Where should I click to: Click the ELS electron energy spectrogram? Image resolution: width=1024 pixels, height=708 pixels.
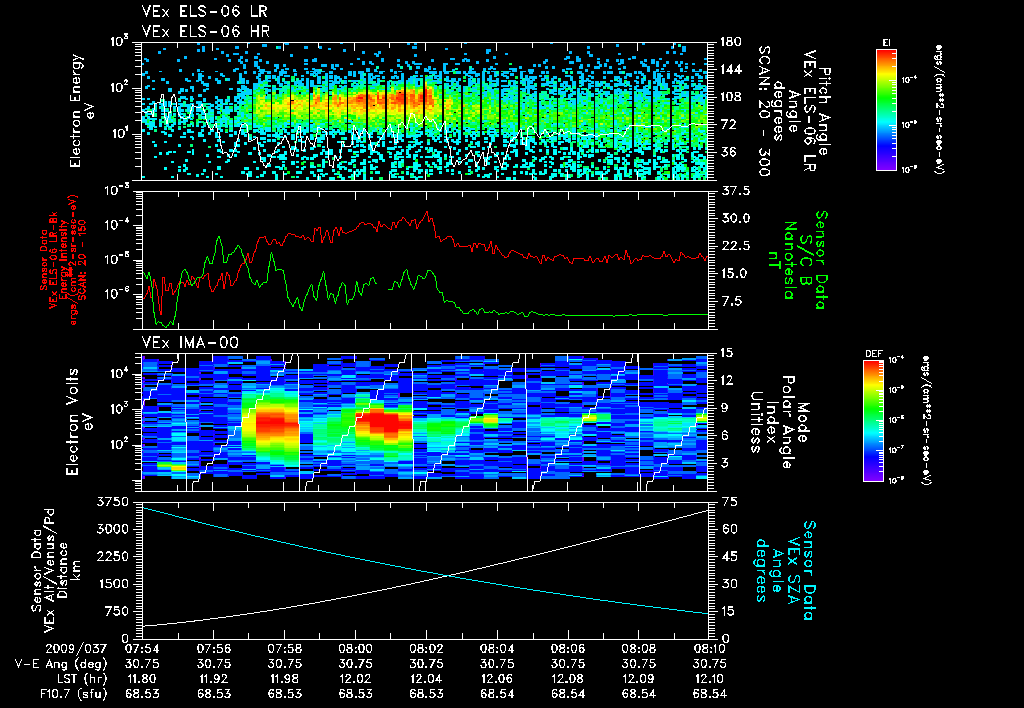pyautogui.click(x=425, y=111)
